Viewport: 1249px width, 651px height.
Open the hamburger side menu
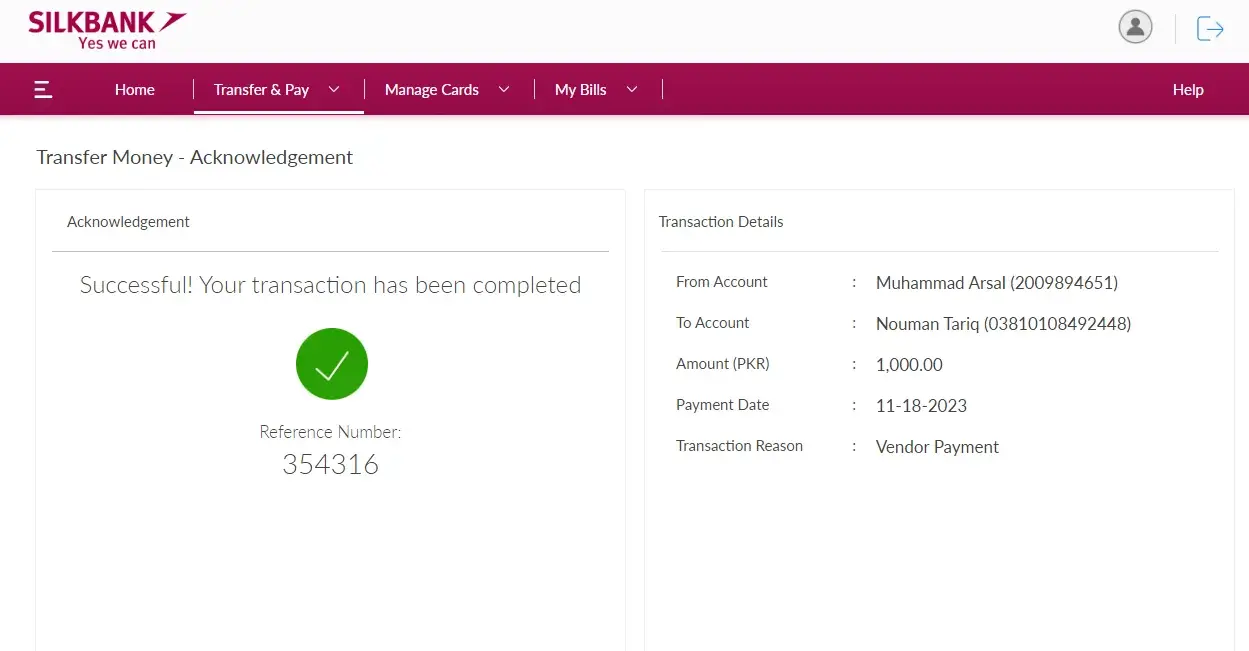(43, 90)
